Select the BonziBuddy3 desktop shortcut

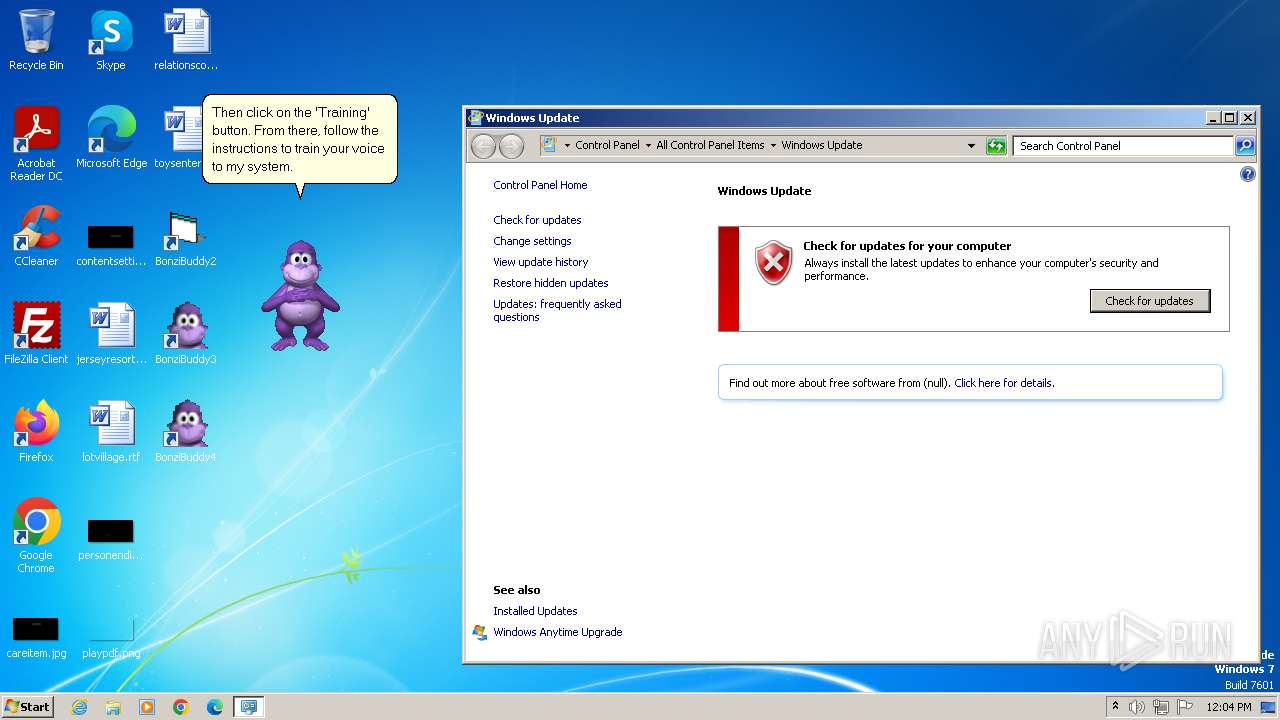pos(186,334)
